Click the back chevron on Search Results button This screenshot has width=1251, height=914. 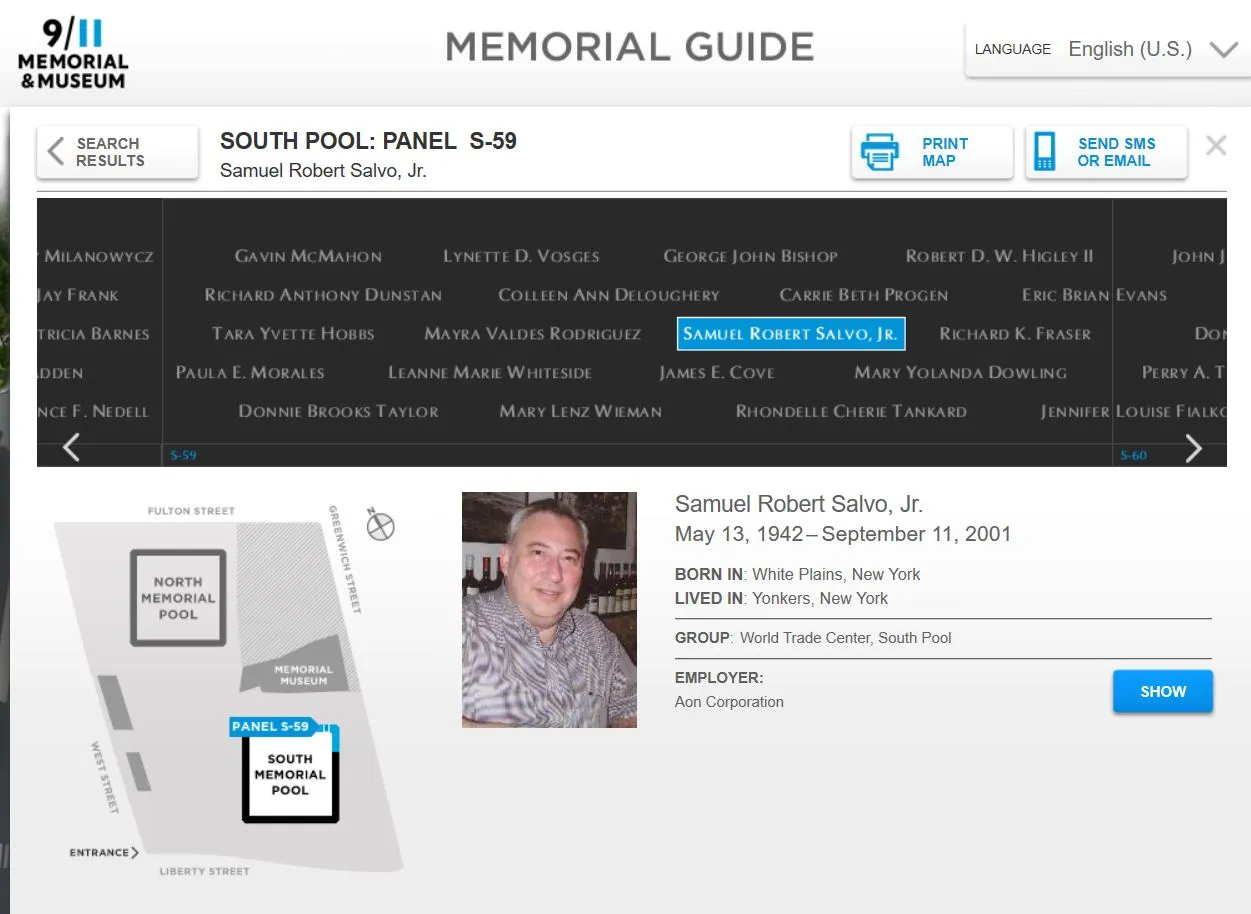click(57, 151)
